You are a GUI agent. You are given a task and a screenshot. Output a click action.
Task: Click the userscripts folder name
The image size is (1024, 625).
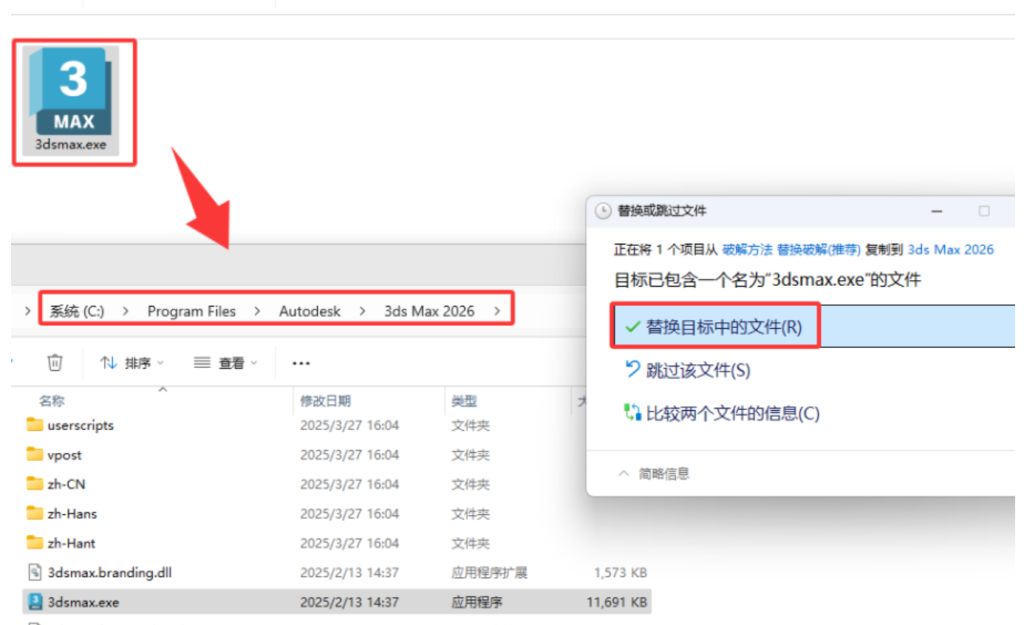pyautogui.click(x=80, y=426)
